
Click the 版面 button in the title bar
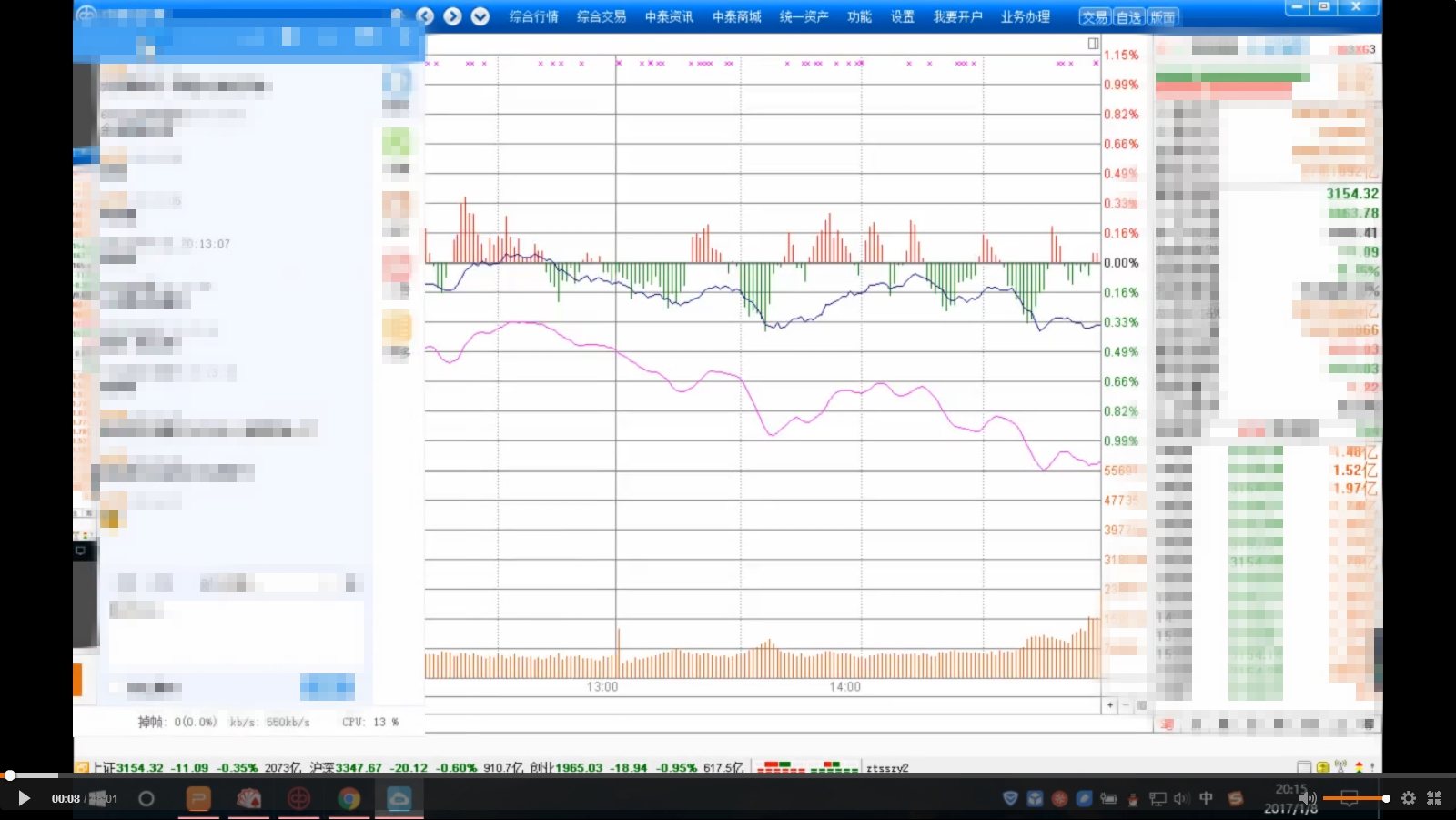(x=1162, y=17)
